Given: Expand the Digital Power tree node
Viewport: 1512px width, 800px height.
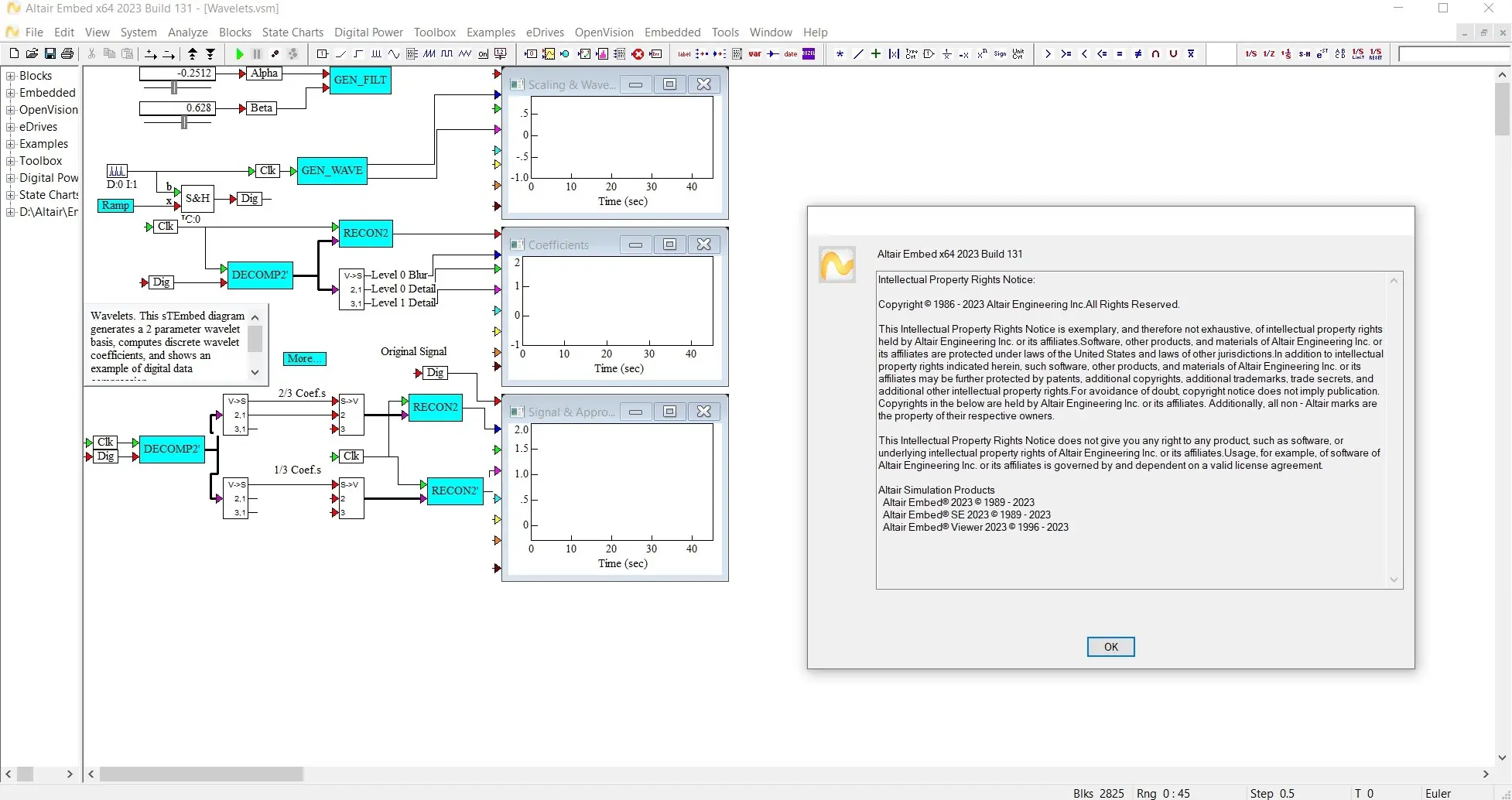Looking at the screenshot, I should coord(11,178).
